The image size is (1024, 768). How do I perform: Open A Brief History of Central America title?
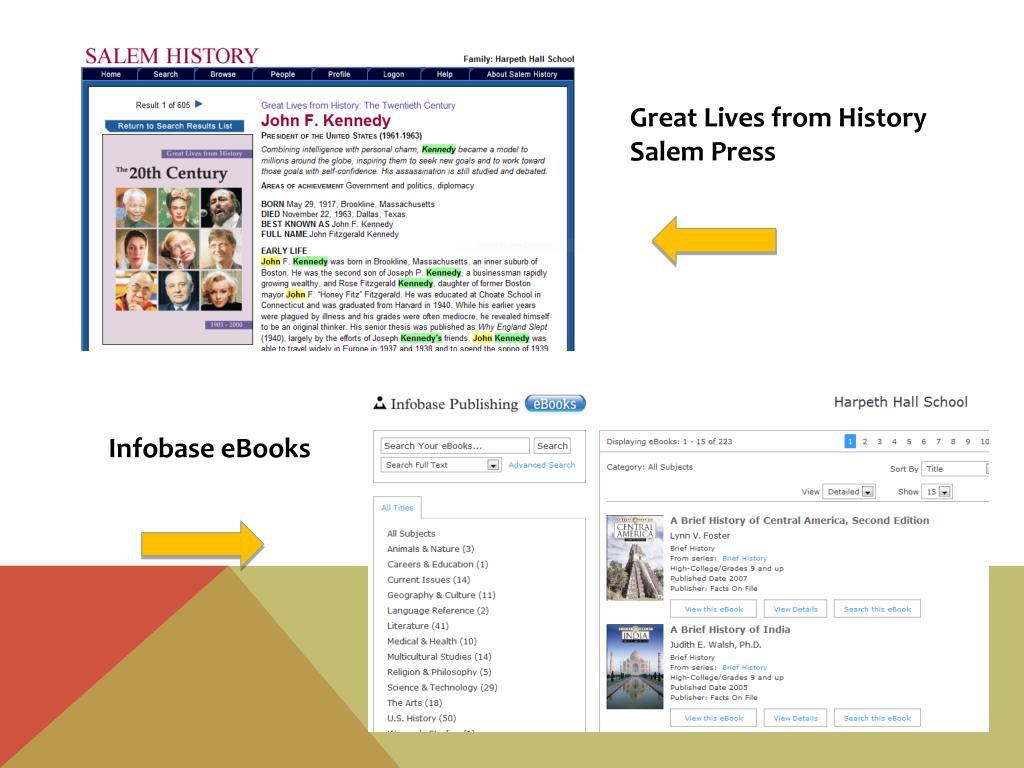(x=799, y=520)
